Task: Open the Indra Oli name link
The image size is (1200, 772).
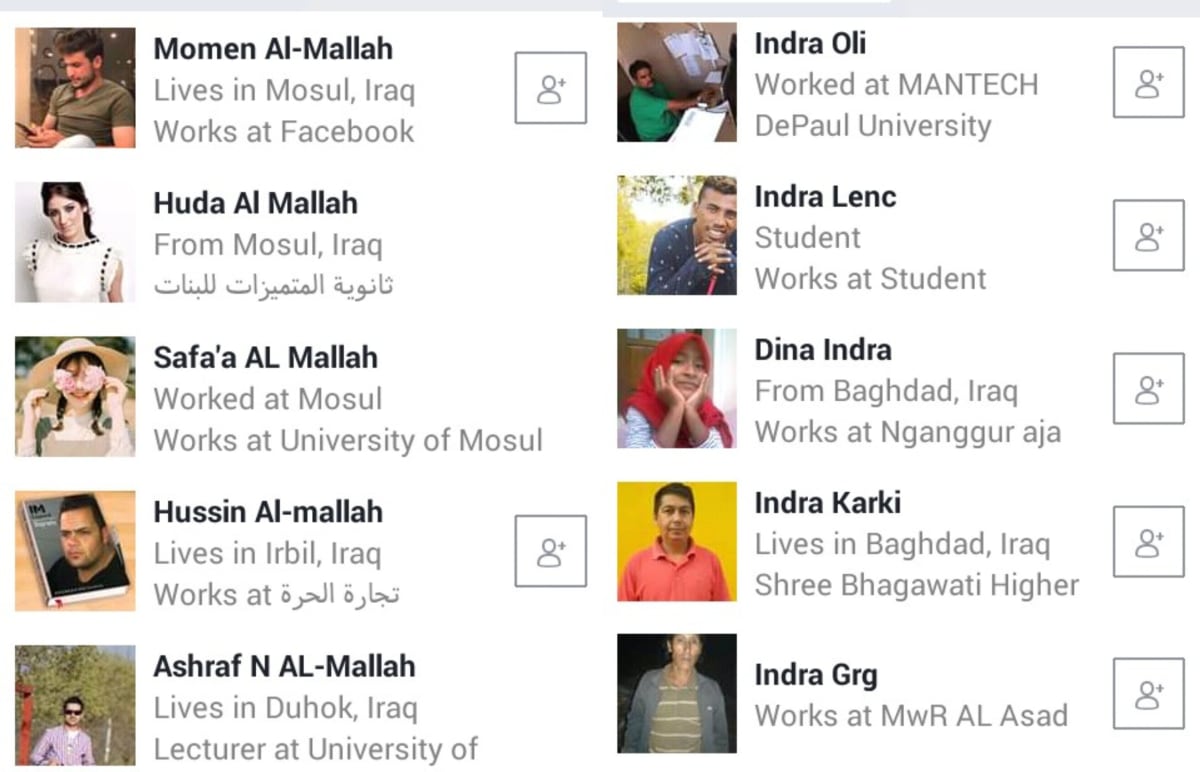Action: click(x=810, y=43)
